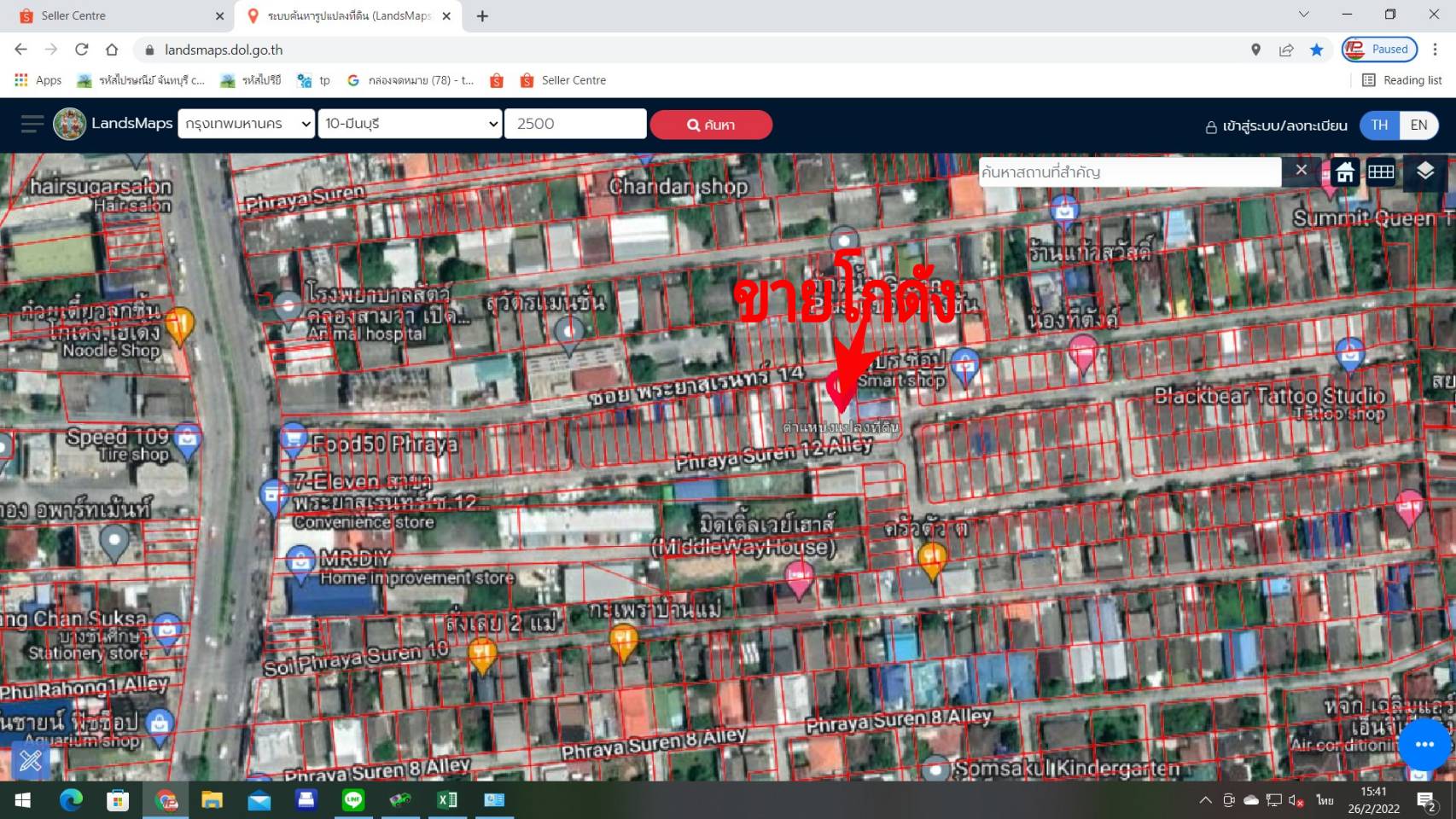Image resolution: width=1456 pixels, height=819 pixels.
Task: Open the กล่องจดหมาย (78) bookmark
Action: (411, 80)
